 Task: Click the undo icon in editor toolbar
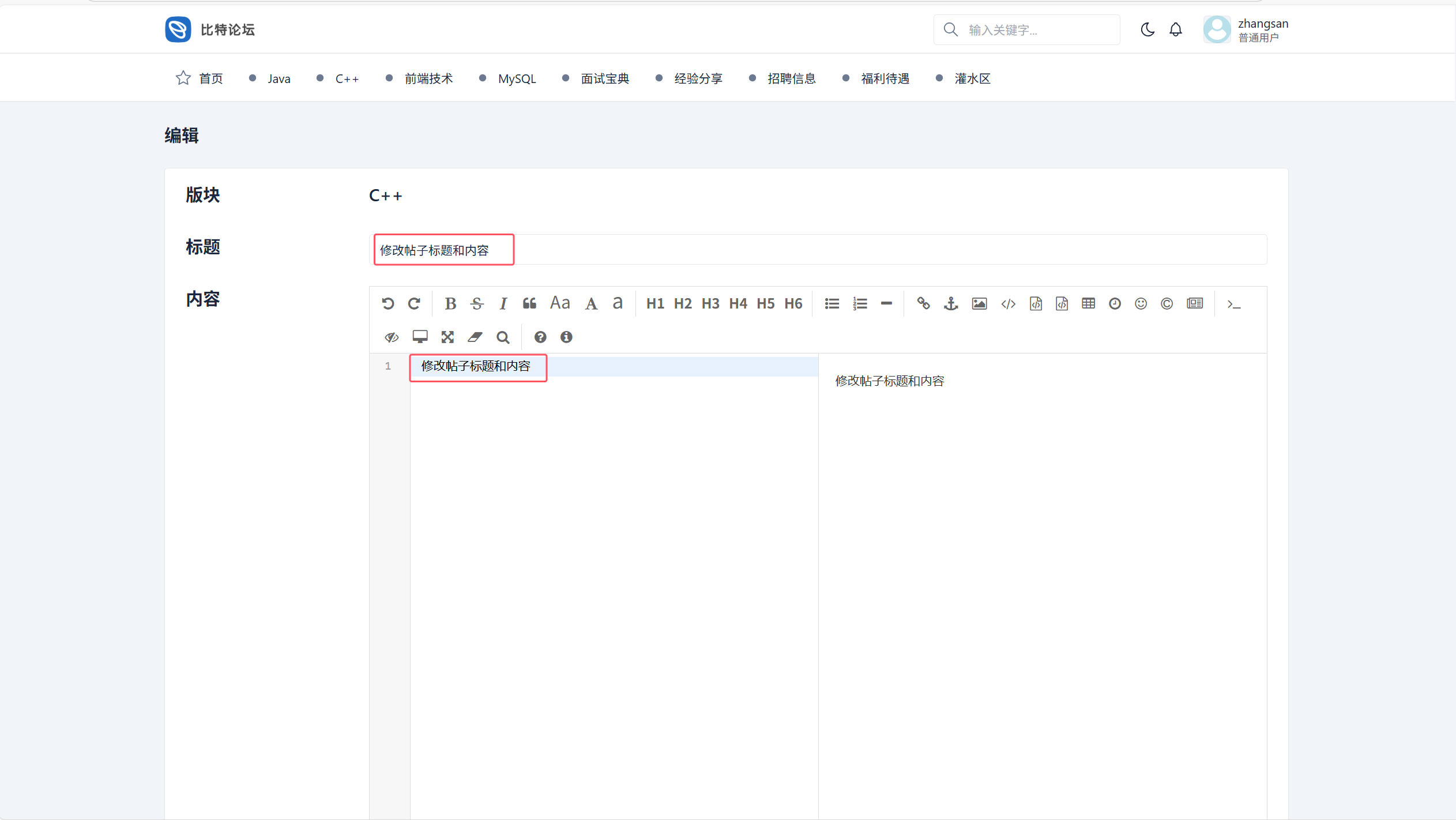click(x=387, y=304)
